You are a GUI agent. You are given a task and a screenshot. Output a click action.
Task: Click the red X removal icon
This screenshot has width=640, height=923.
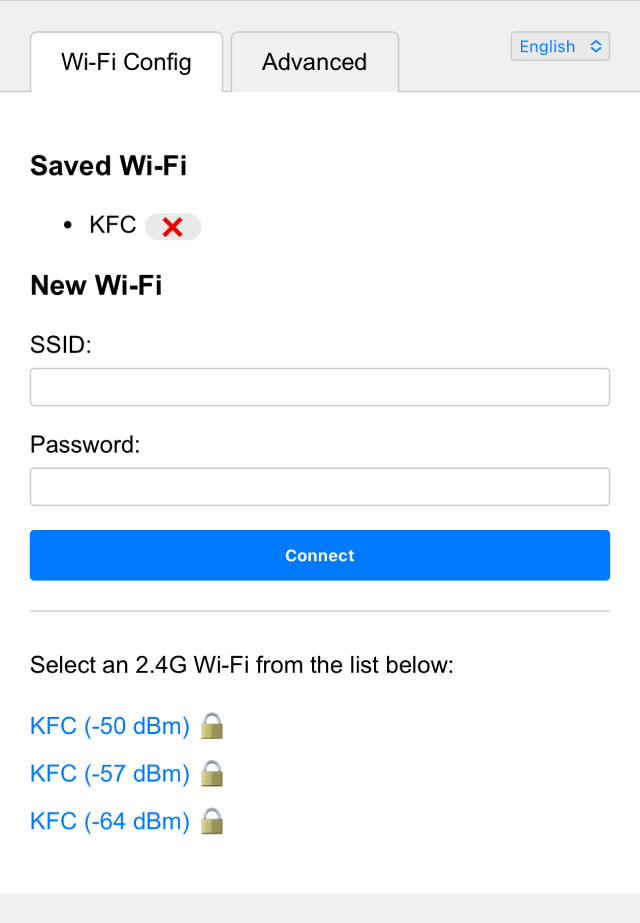(172, 226)
